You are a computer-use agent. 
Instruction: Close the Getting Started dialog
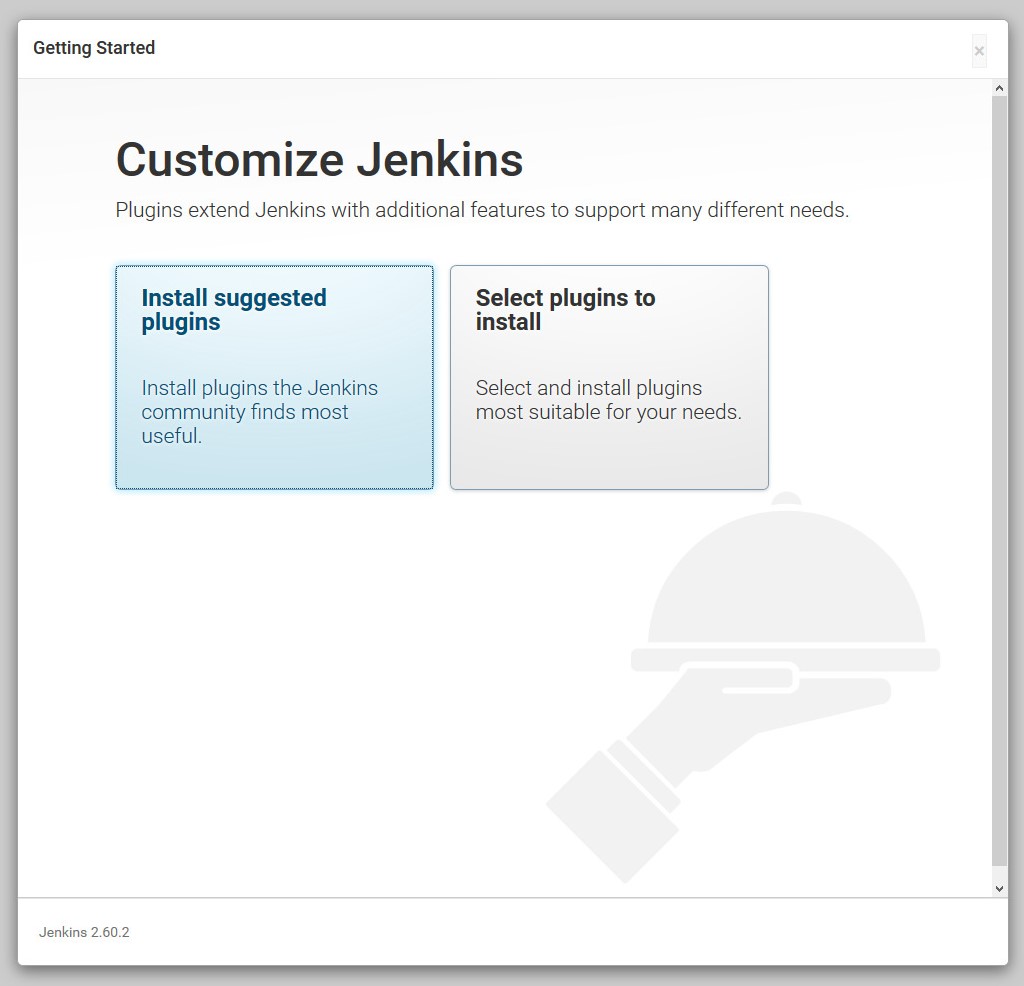(x=979, y=51)
